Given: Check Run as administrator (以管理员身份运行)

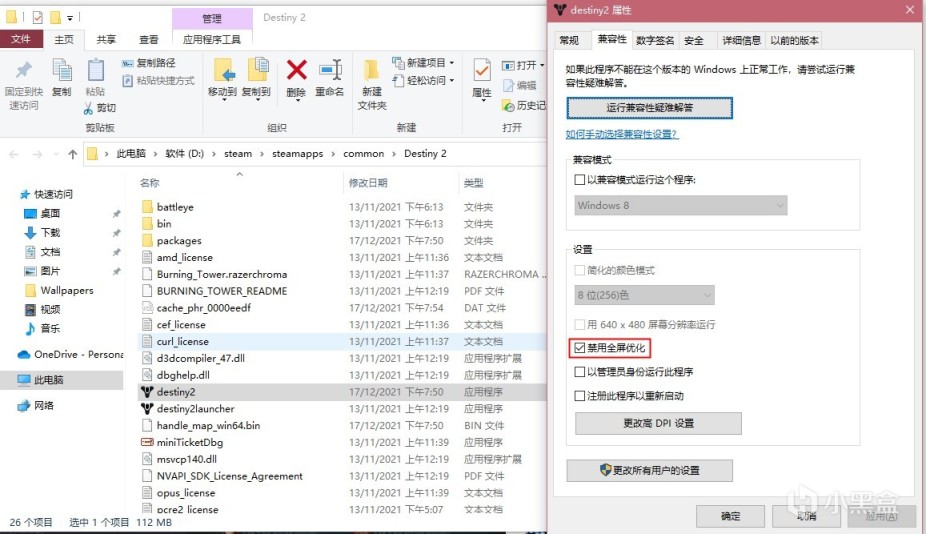Looking at the screenshot, I should point(580,372).
